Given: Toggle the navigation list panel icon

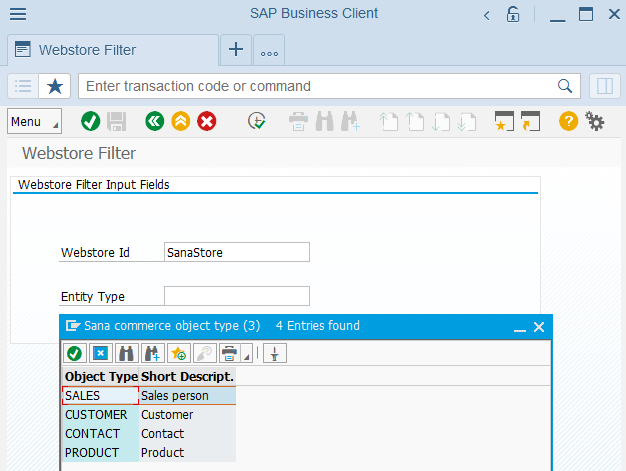Looking at the screenshot, I should pyautogui.click(x=23, y=86).
